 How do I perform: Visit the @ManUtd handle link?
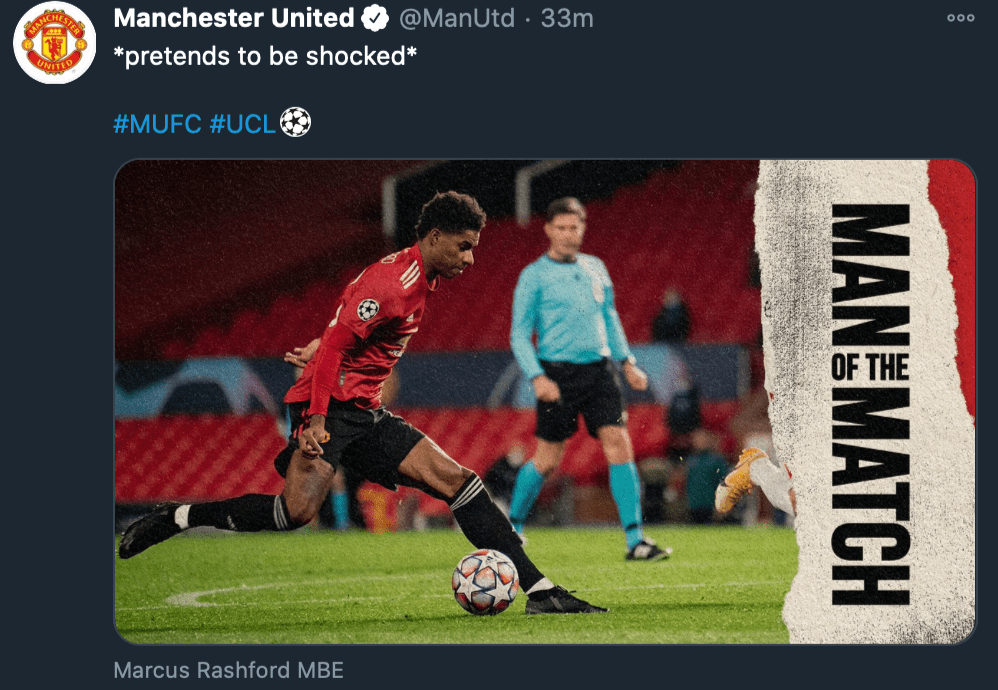tap(456, 18)
